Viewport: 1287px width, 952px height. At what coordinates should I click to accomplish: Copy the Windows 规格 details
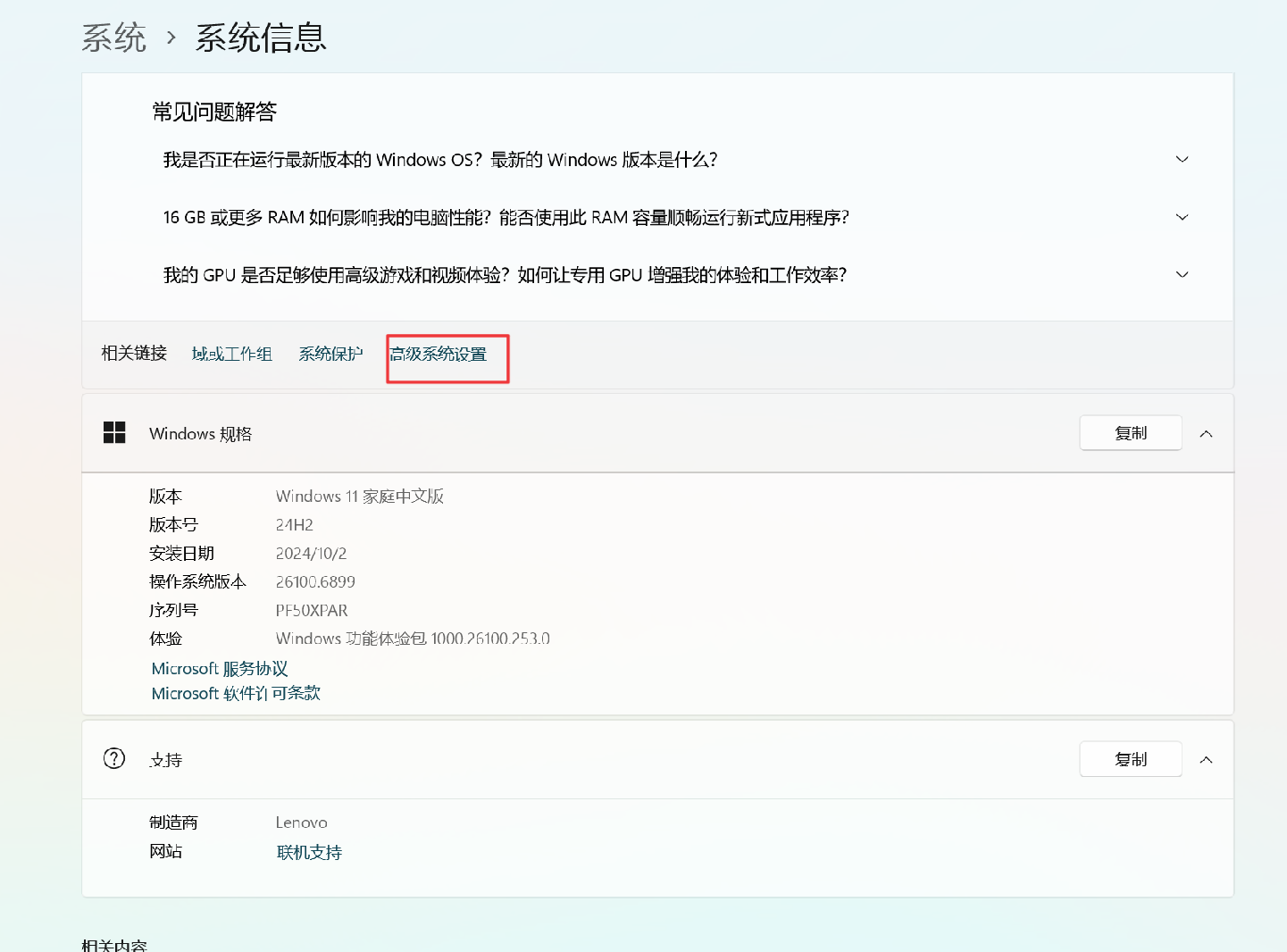1131,433
